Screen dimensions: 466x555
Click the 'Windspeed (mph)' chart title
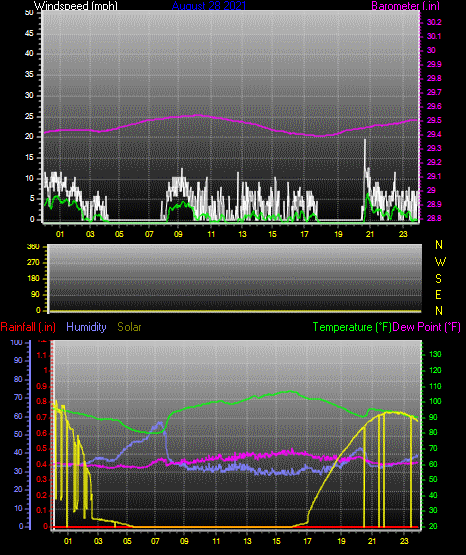click(x=76, y=6)
